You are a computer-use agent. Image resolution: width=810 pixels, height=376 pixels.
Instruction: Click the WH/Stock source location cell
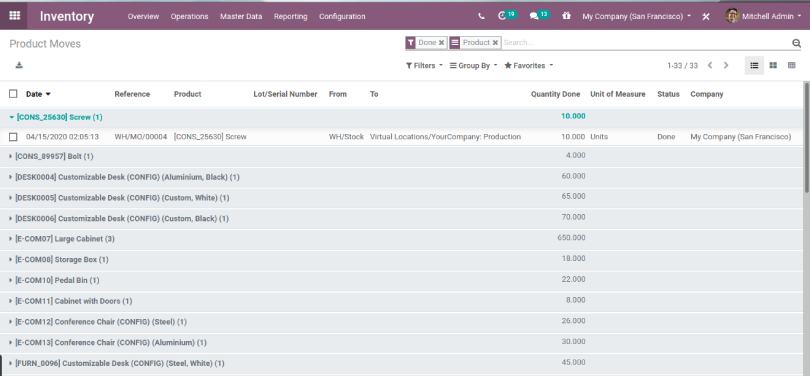click(x=346, y=137)
